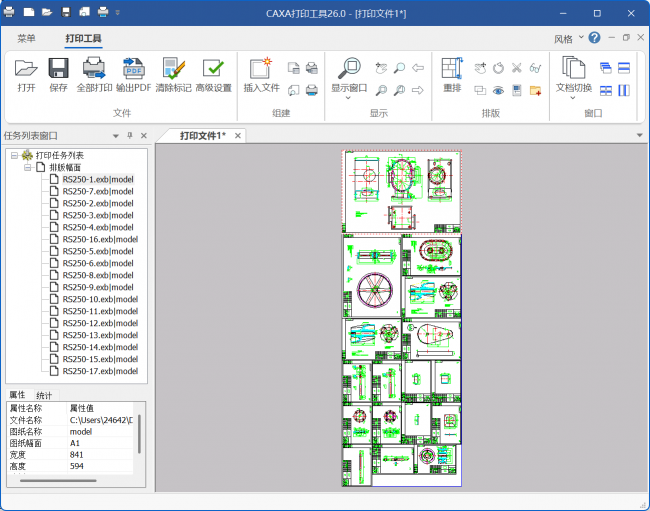
Task: Open quick access toolbar customize dropdown
Action: click(118, 12)
